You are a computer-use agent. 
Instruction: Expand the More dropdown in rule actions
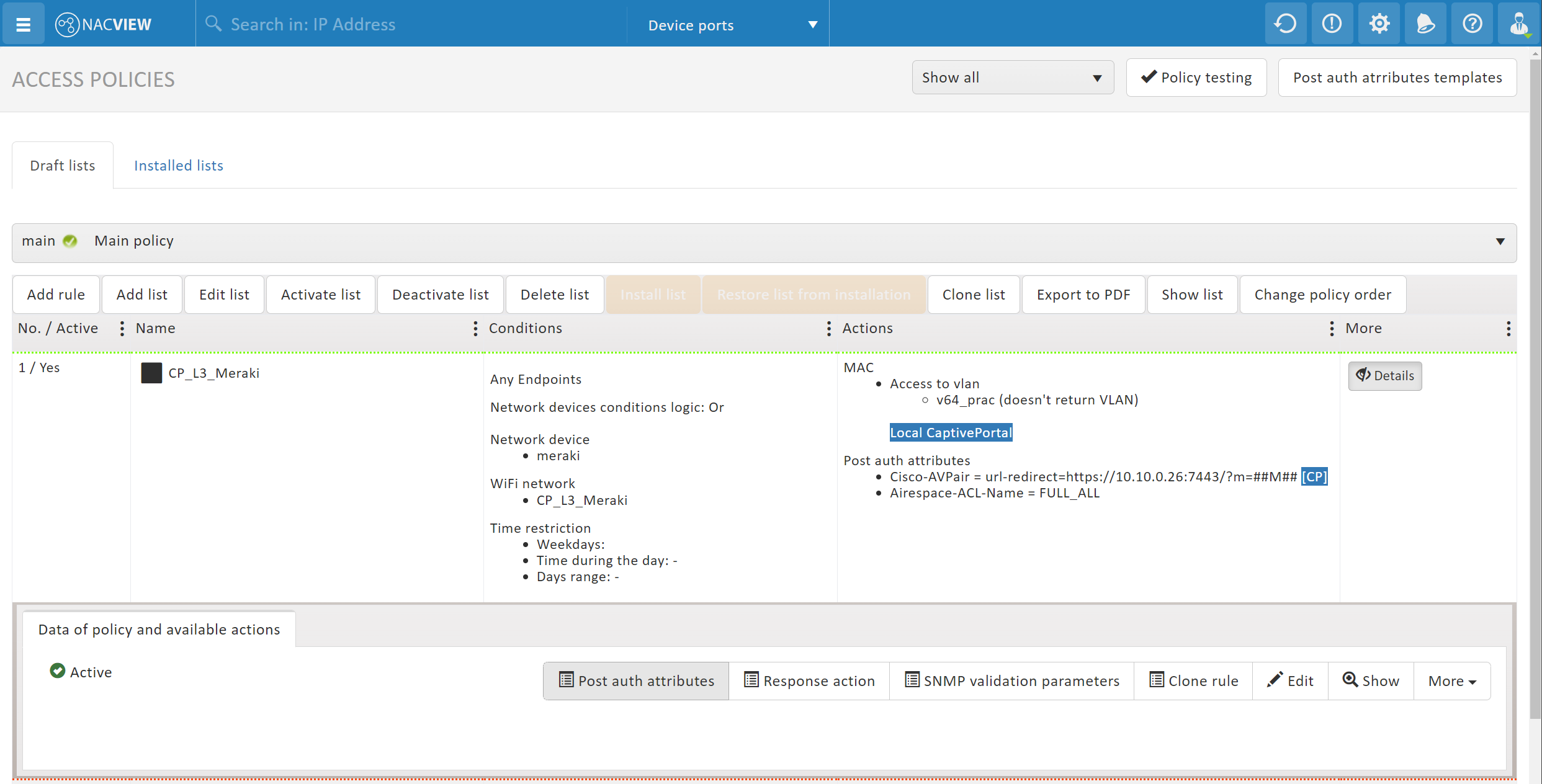1452,681
